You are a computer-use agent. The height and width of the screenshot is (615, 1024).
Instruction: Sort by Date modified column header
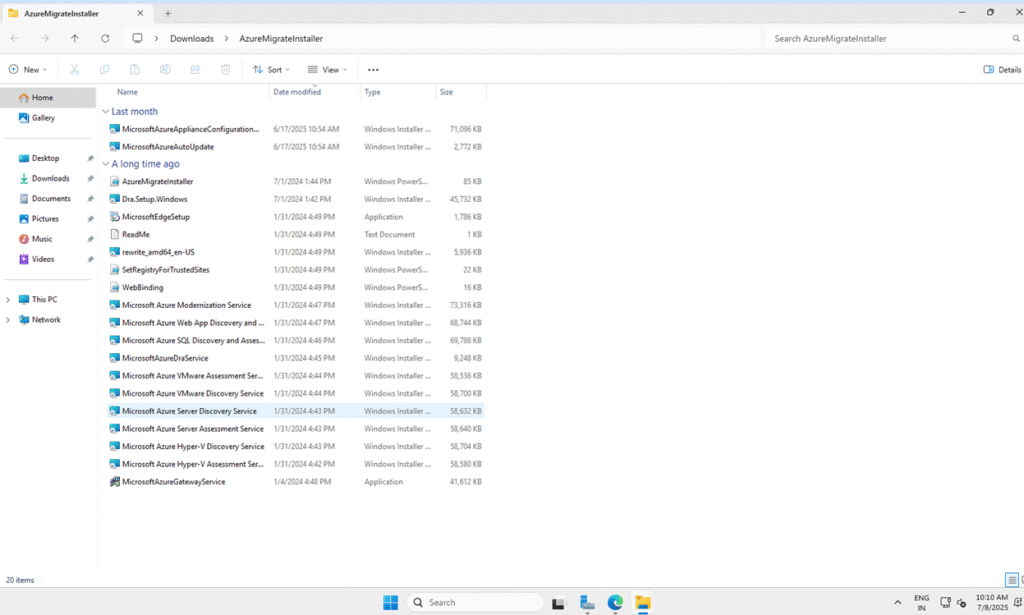click(297, 92)
